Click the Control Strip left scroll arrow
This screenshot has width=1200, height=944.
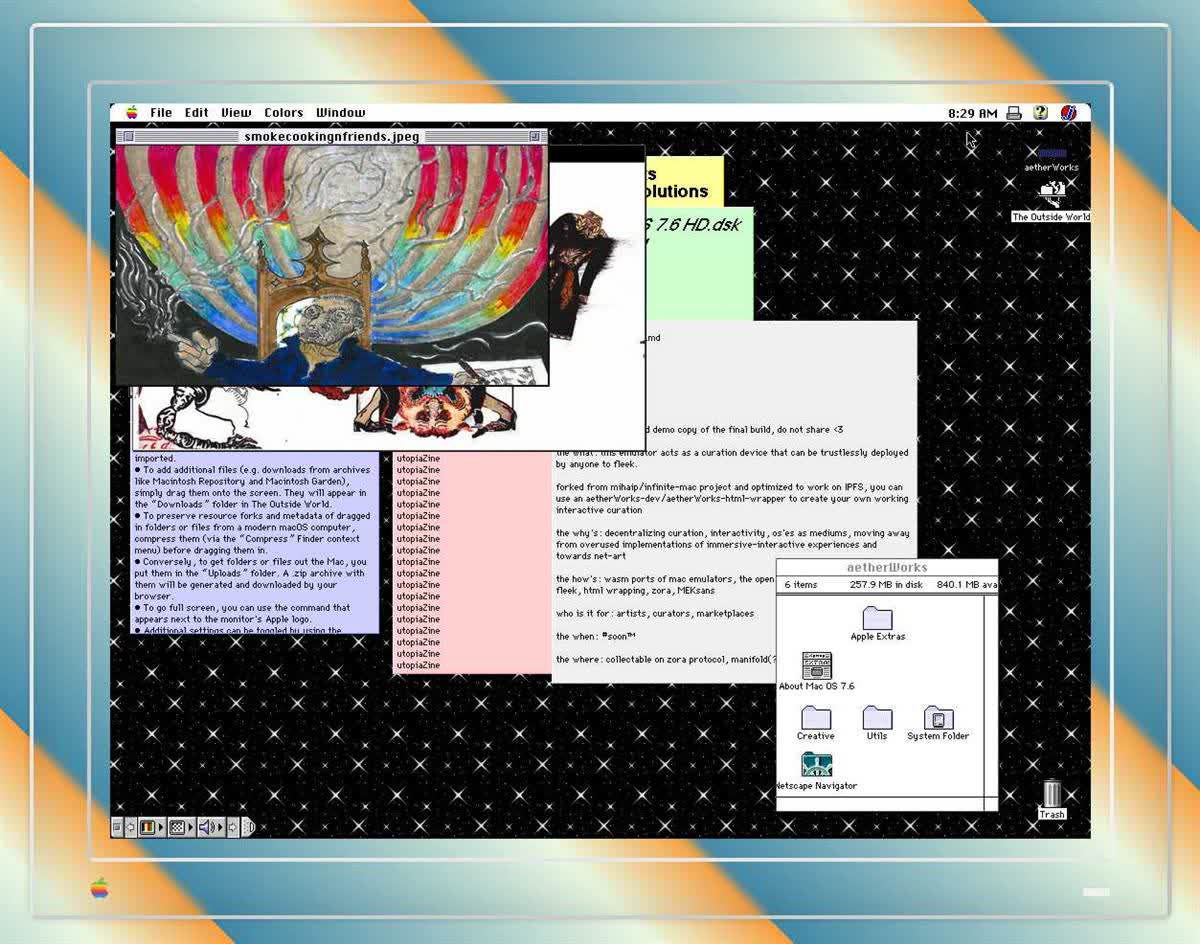130,827
